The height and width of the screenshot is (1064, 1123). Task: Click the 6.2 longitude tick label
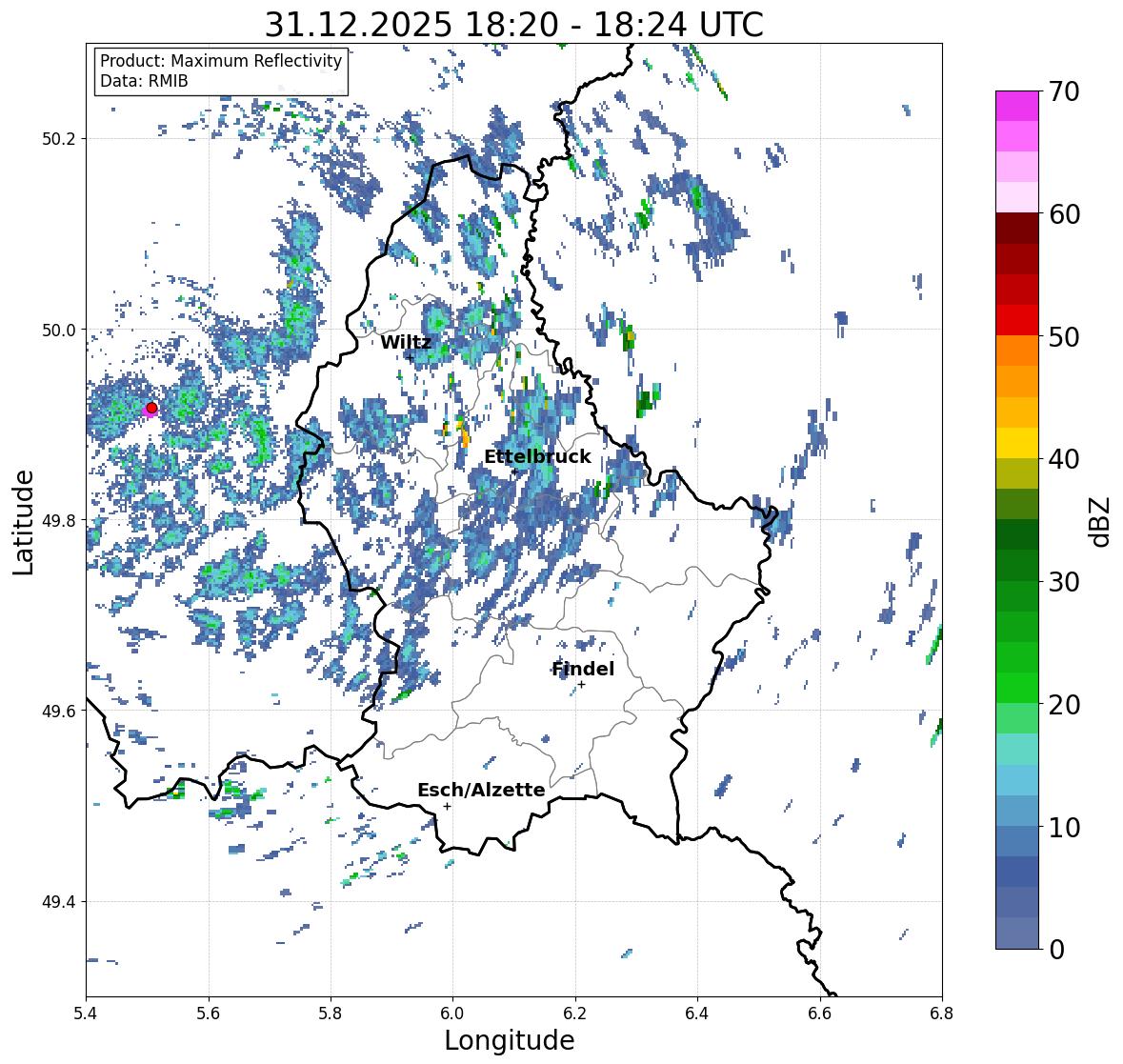(575, 1014)
